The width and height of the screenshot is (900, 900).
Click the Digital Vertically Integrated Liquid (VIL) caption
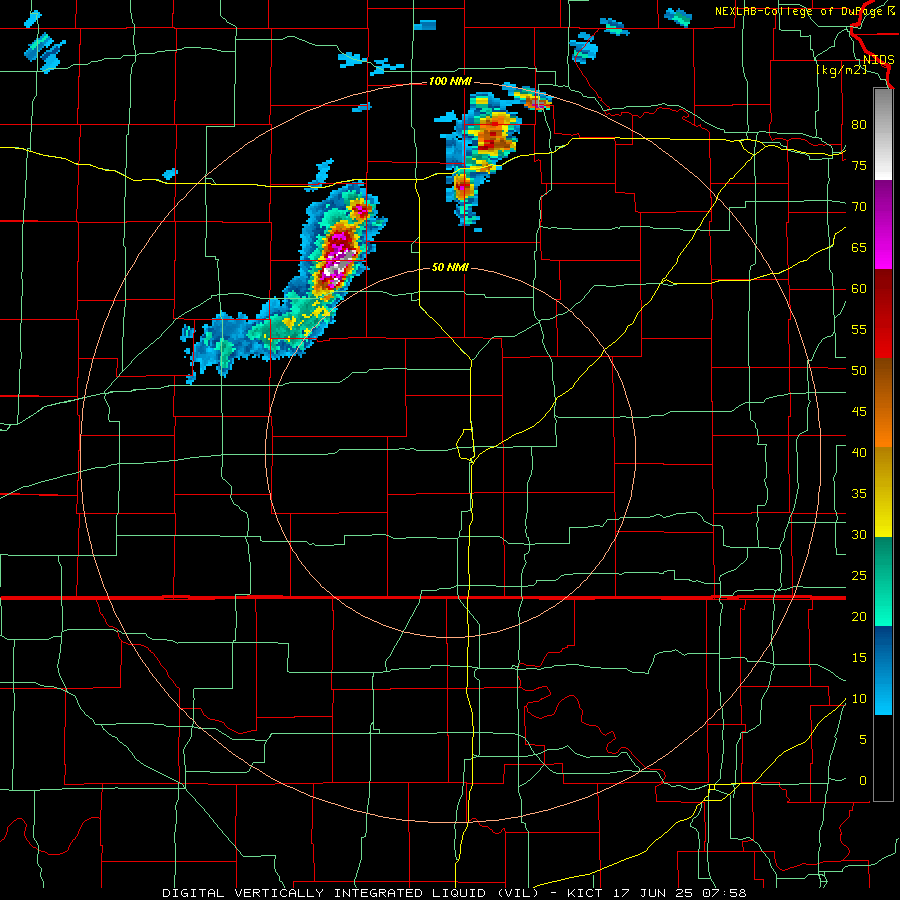point(351,893)
